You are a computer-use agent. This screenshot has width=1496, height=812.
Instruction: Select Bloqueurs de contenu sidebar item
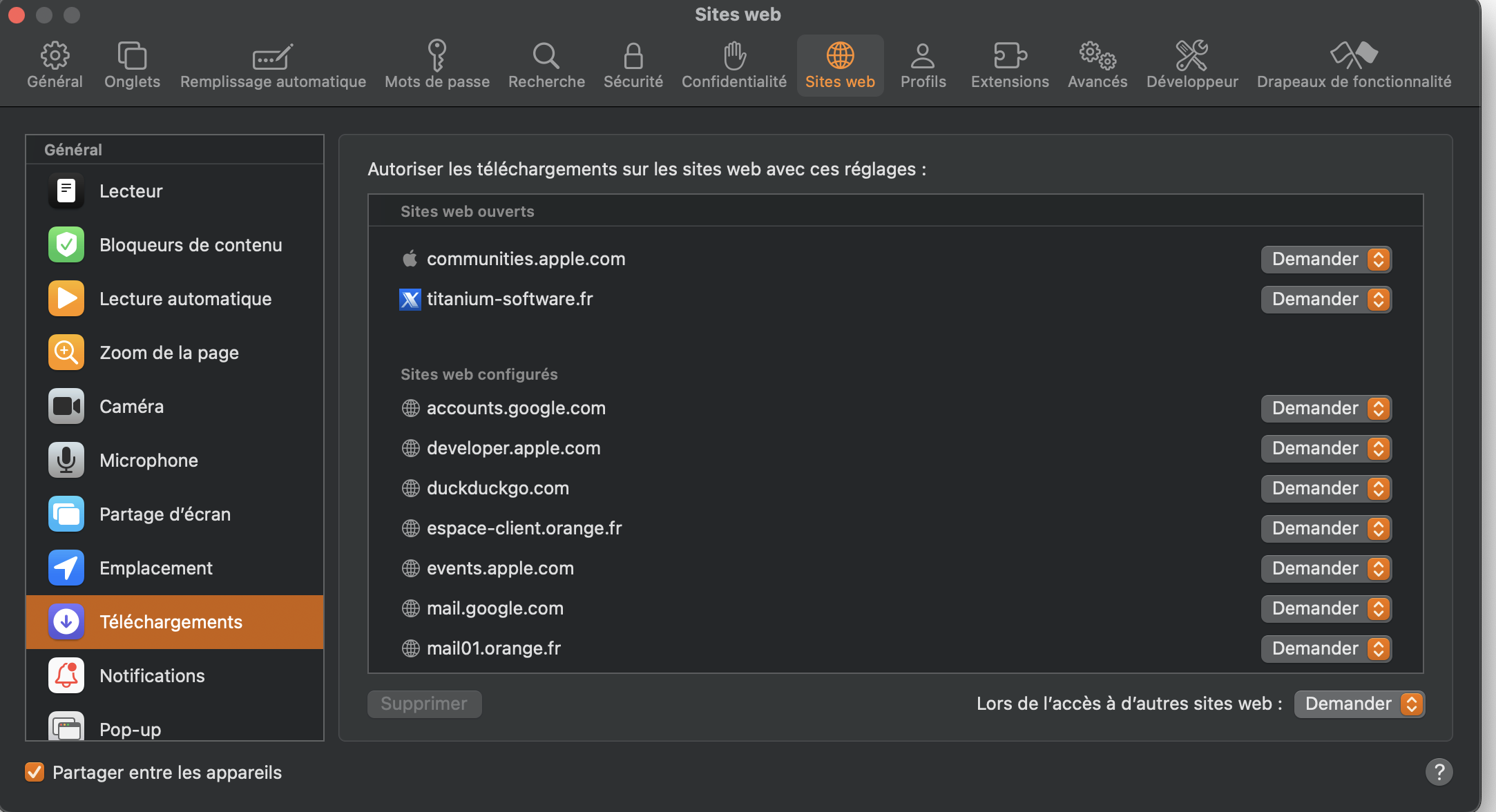[x=190, y=245]
